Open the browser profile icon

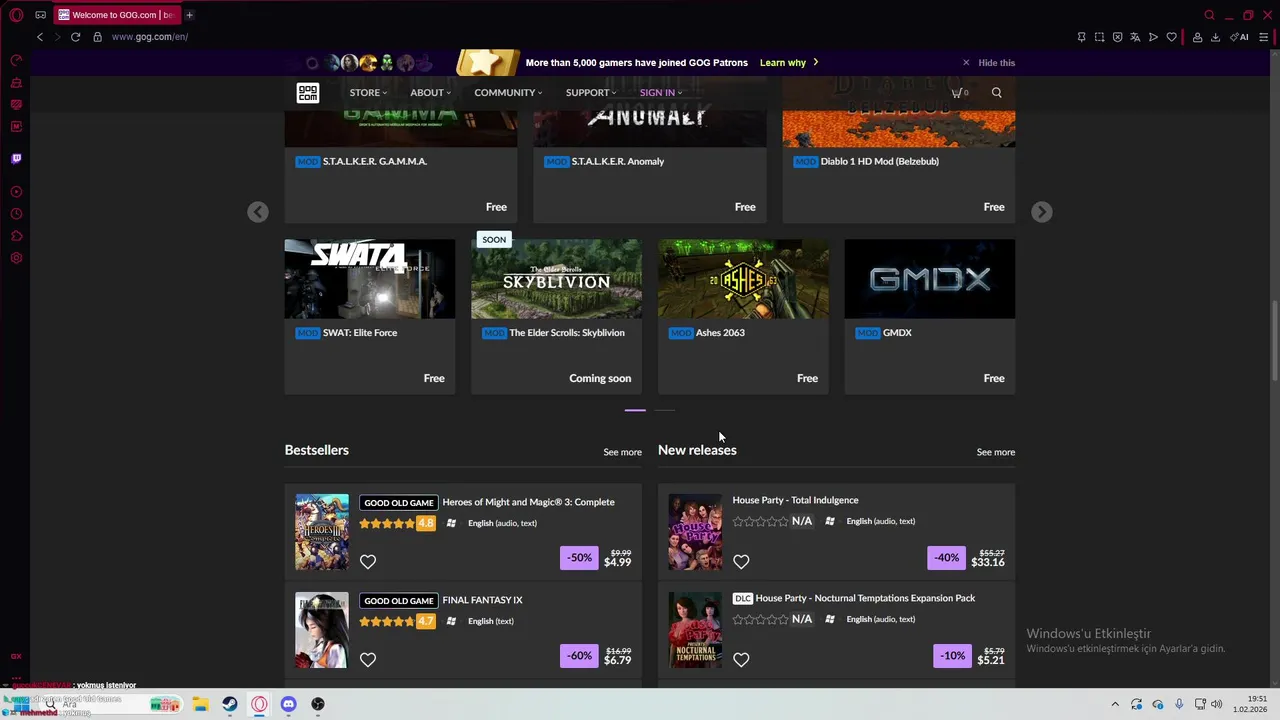tap(1197, 37)
